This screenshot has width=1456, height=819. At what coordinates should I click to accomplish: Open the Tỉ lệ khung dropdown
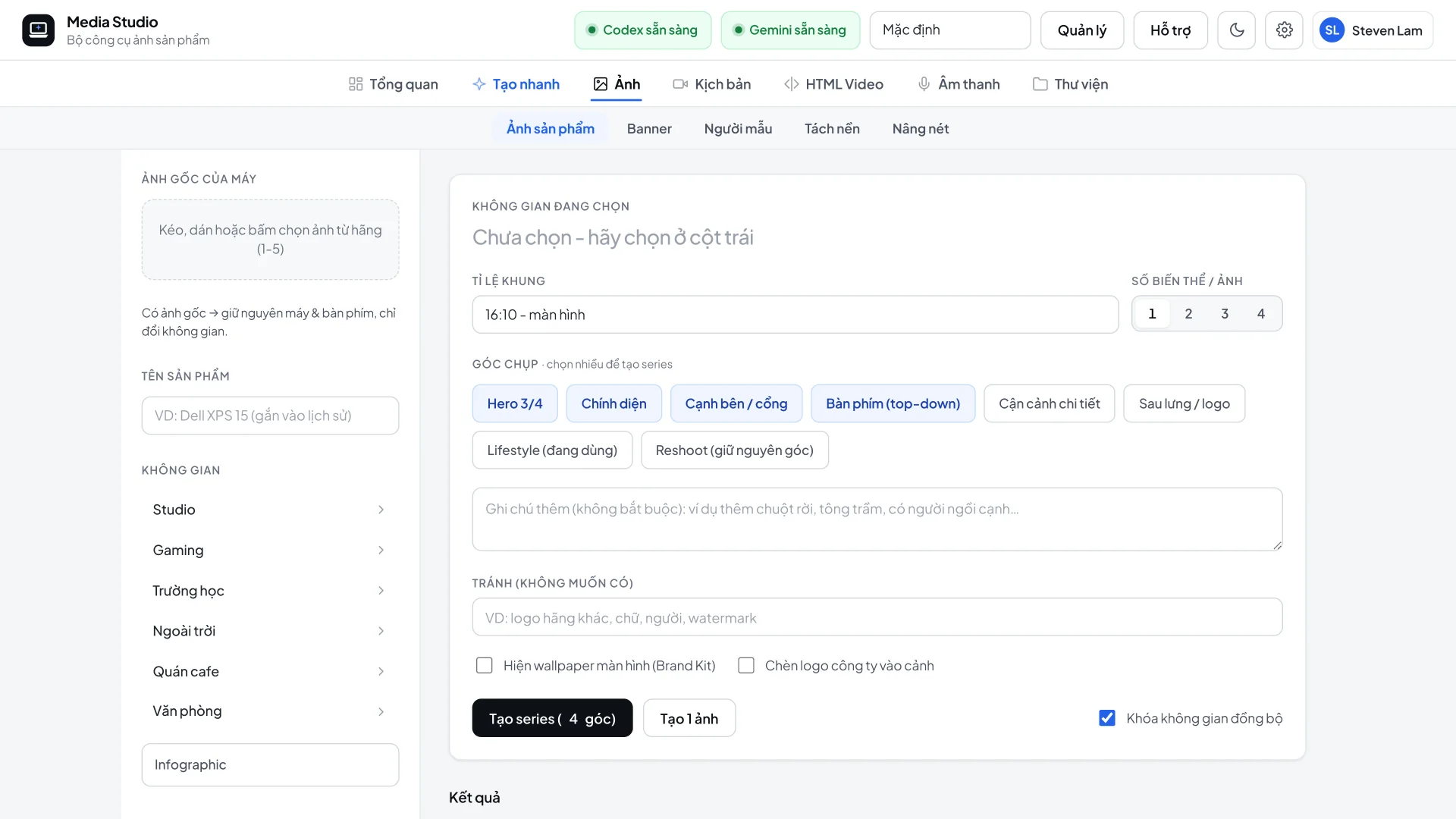795,315
